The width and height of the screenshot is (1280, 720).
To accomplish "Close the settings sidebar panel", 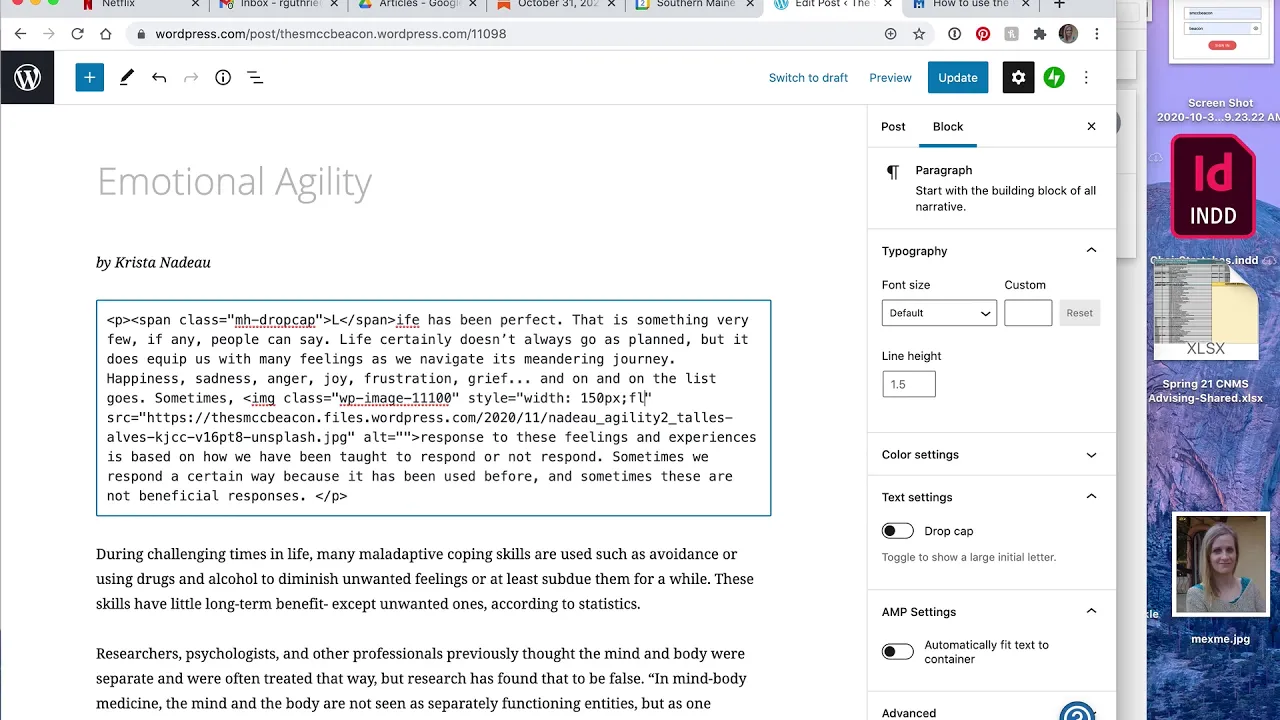I will (x=1091, y=126).
